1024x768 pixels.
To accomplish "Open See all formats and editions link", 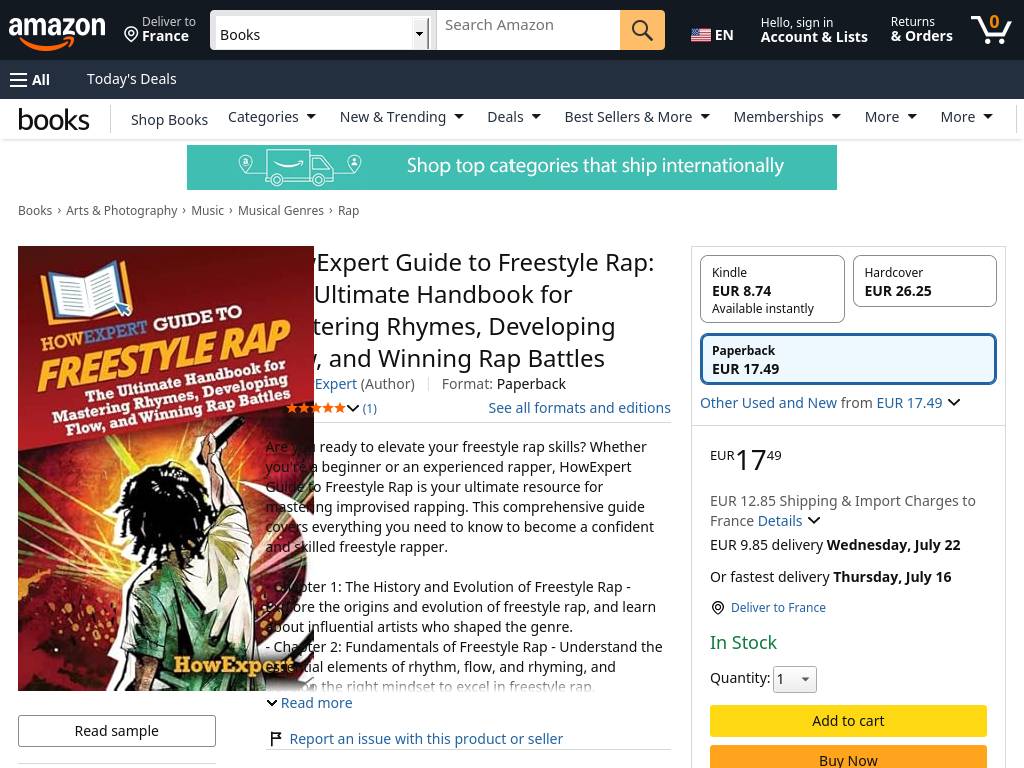I will (579, 408).
